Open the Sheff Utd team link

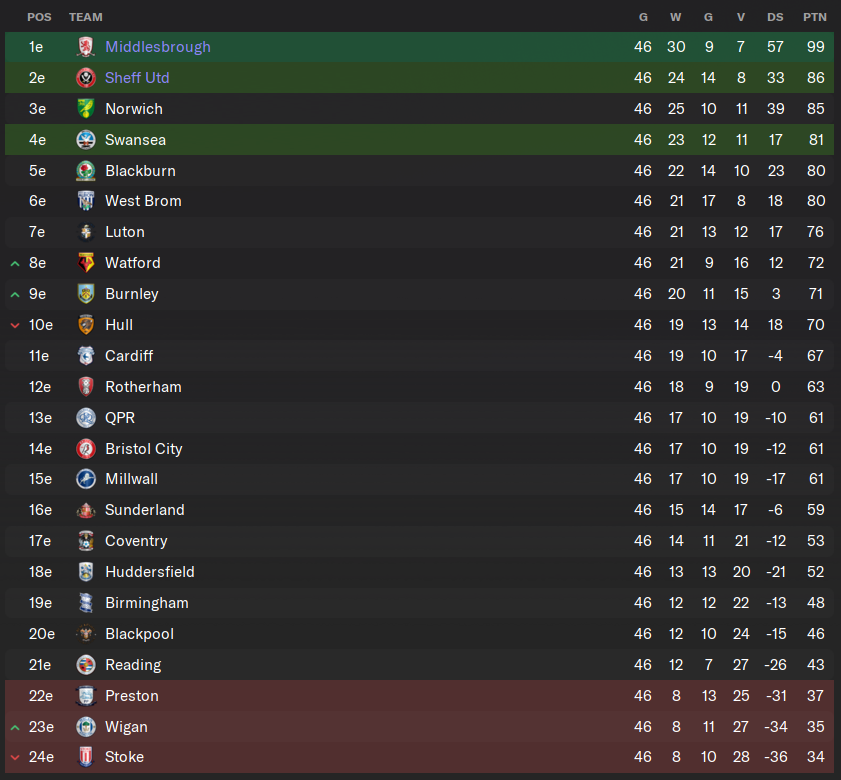point(137,78)
